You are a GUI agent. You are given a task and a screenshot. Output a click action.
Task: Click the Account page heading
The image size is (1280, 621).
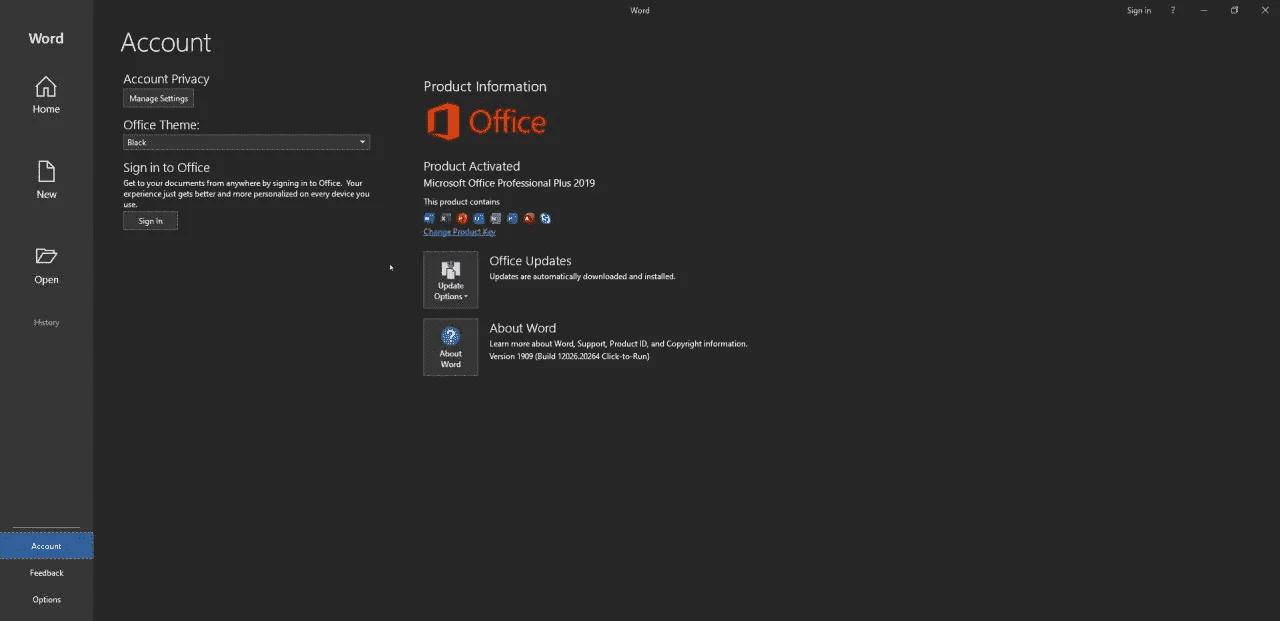coord(166,43)
